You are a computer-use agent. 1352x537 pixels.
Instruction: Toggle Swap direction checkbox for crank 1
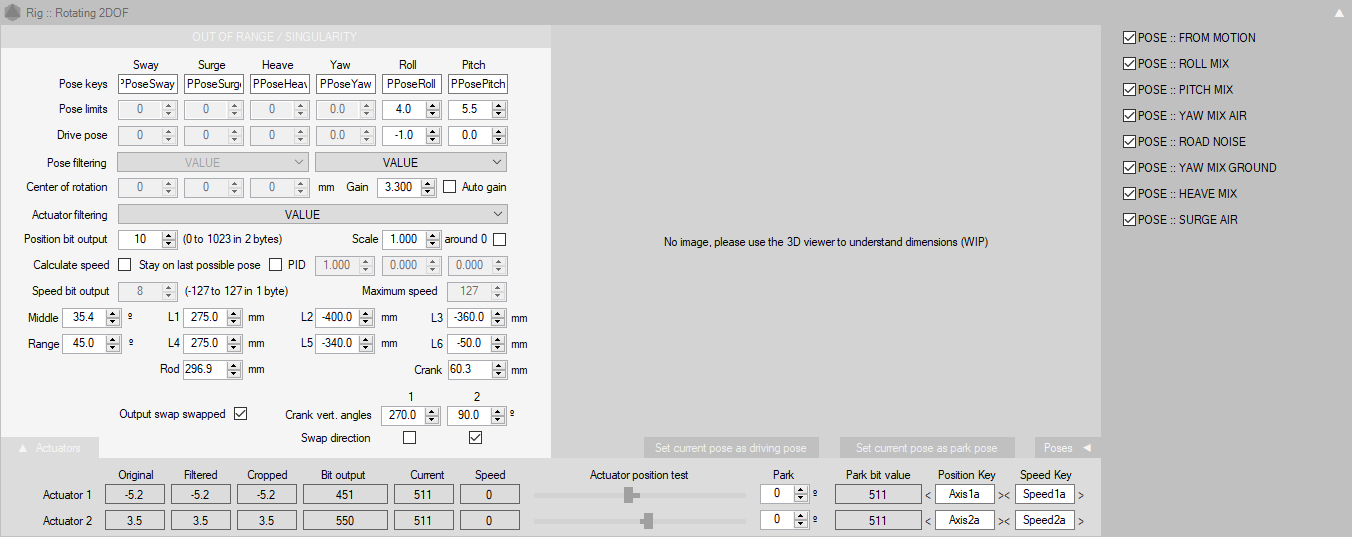click(409, 438)
